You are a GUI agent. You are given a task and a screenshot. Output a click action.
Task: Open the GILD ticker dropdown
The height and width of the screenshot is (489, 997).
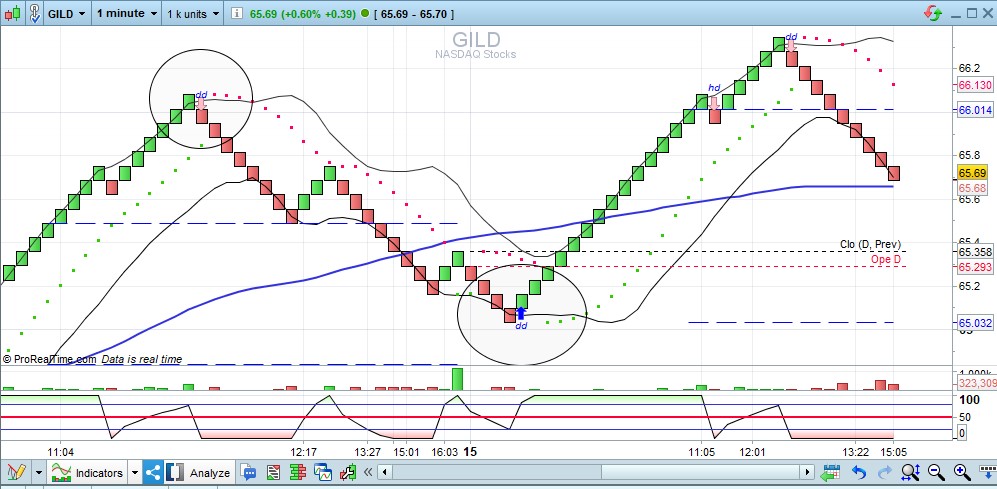pos(67,13)
